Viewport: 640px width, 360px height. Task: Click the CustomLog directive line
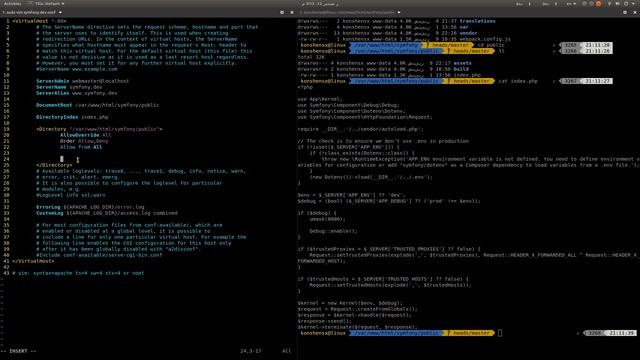107,213
